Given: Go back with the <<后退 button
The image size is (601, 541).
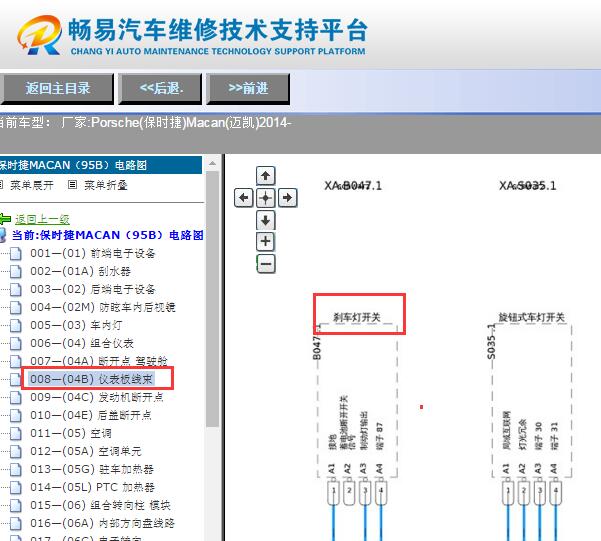Looking at the screenshot, I should 160,89.
